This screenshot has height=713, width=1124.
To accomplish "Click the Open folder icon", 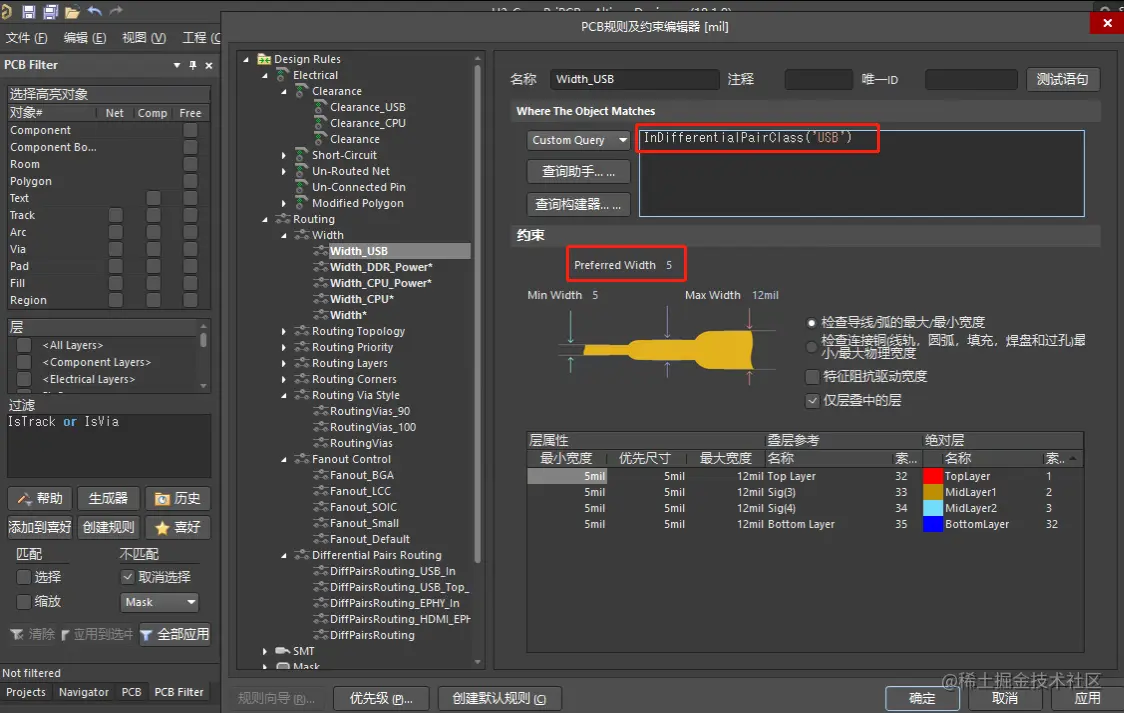I will pyautogui.click(x=72, y=12).
